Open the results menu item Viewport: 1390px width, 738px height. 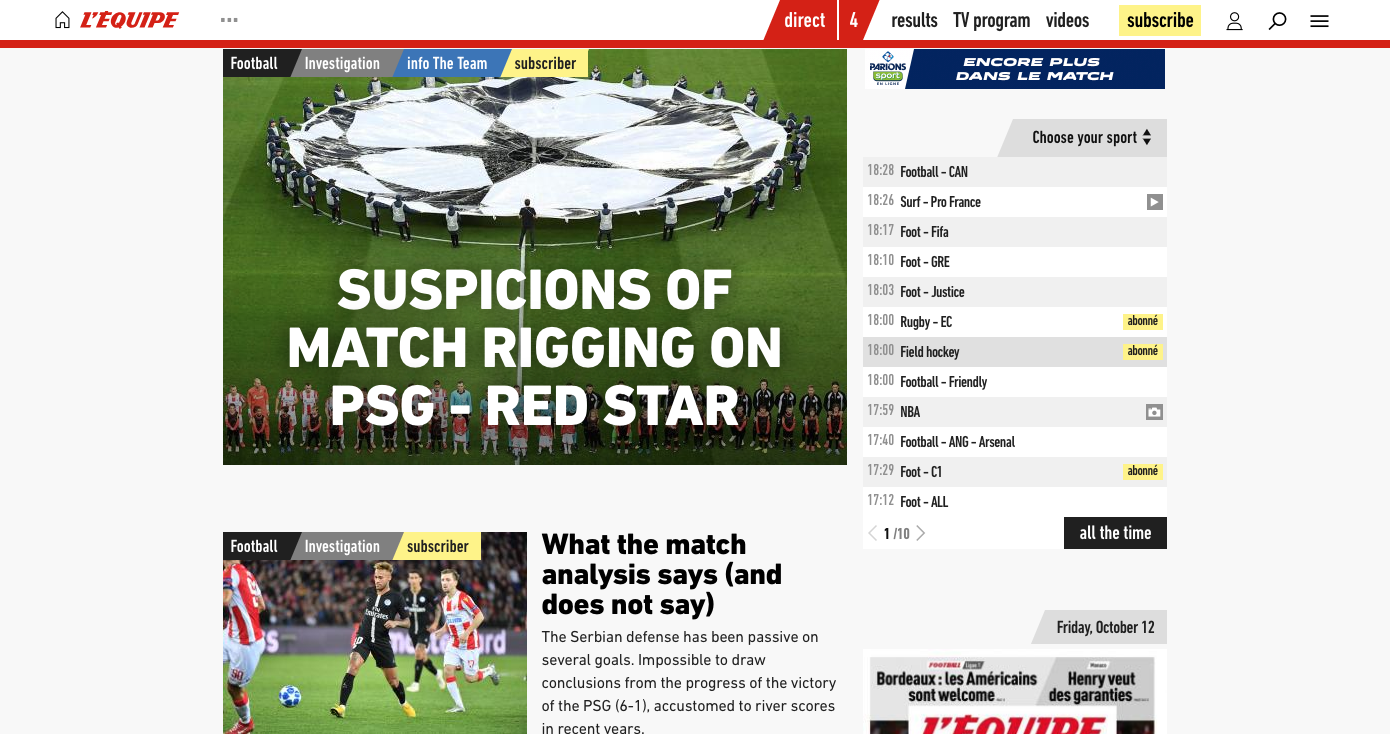pyautogui.click(x=914, y=20)
